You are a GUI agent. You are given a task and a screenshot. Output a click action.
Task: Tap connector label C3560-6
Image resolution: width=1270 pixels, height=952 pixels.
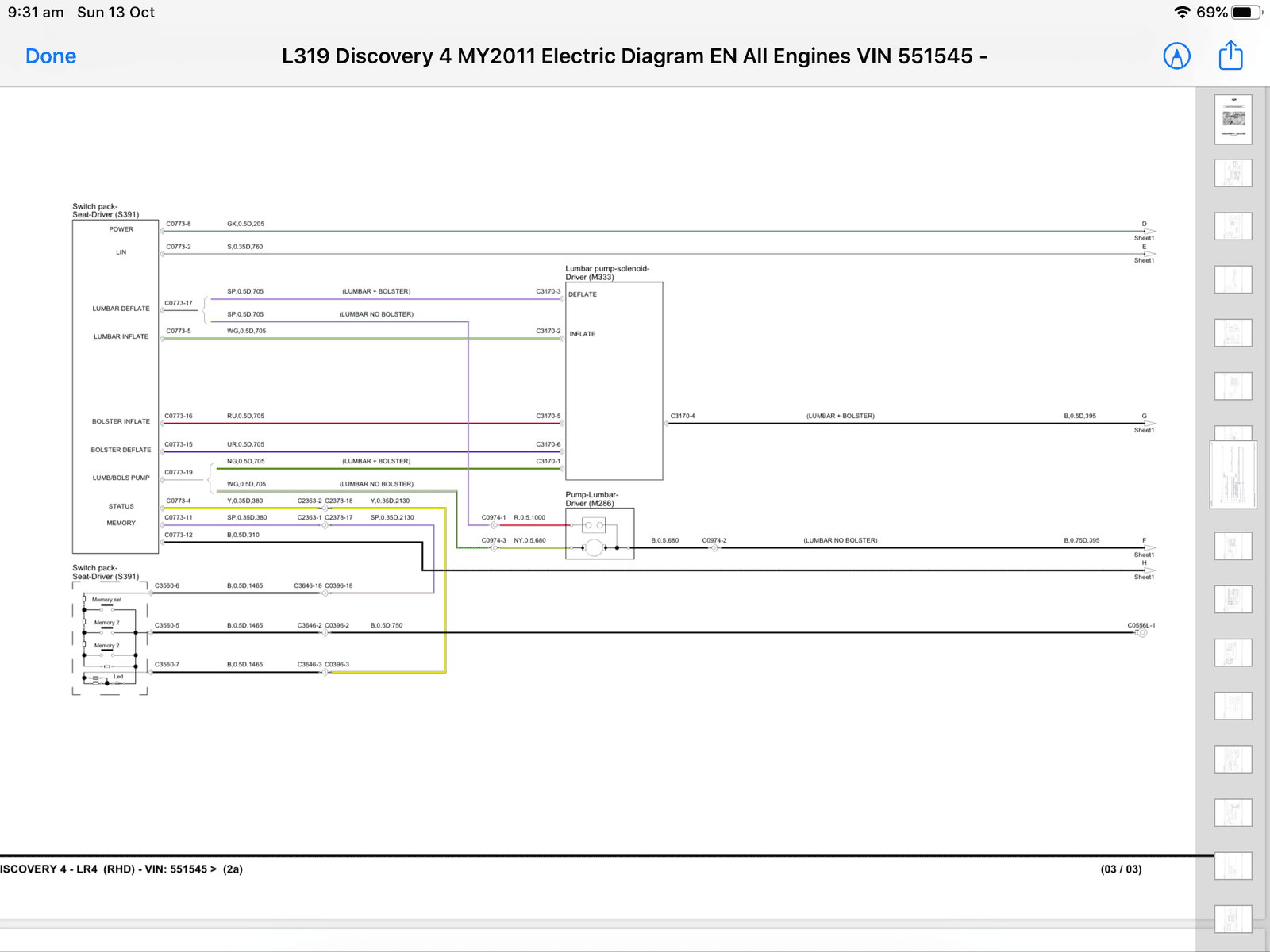click(x=167, y=585)
